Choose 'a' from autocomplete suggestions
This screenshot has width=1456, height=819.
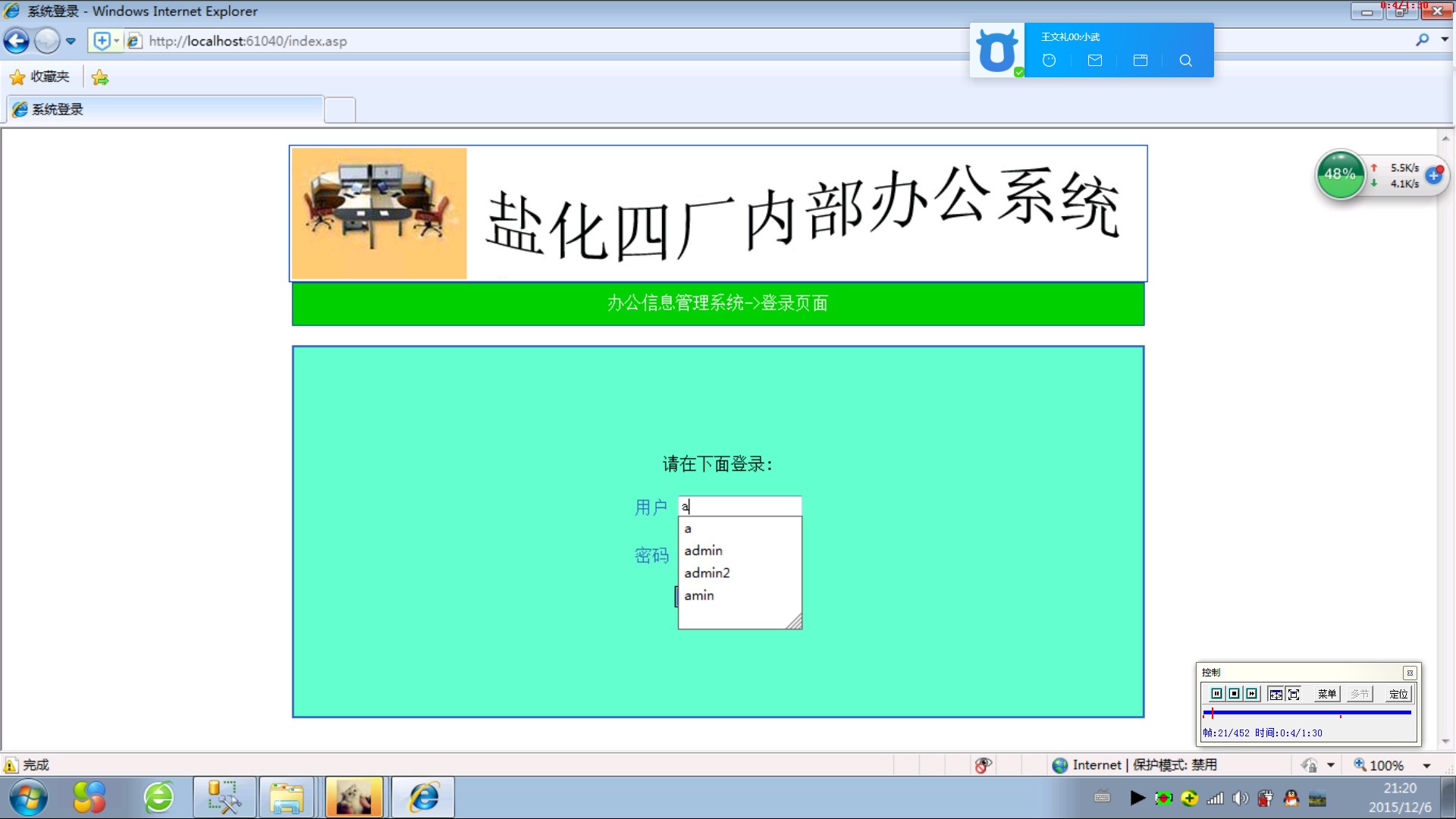tap(739, 529)
